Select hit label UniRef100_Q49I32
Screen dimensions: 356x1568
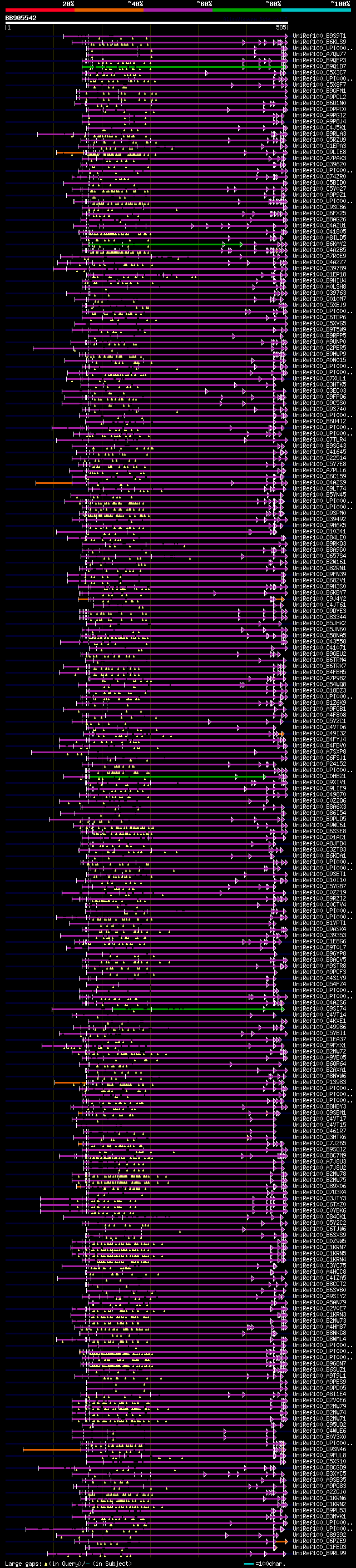pos(319,734)
